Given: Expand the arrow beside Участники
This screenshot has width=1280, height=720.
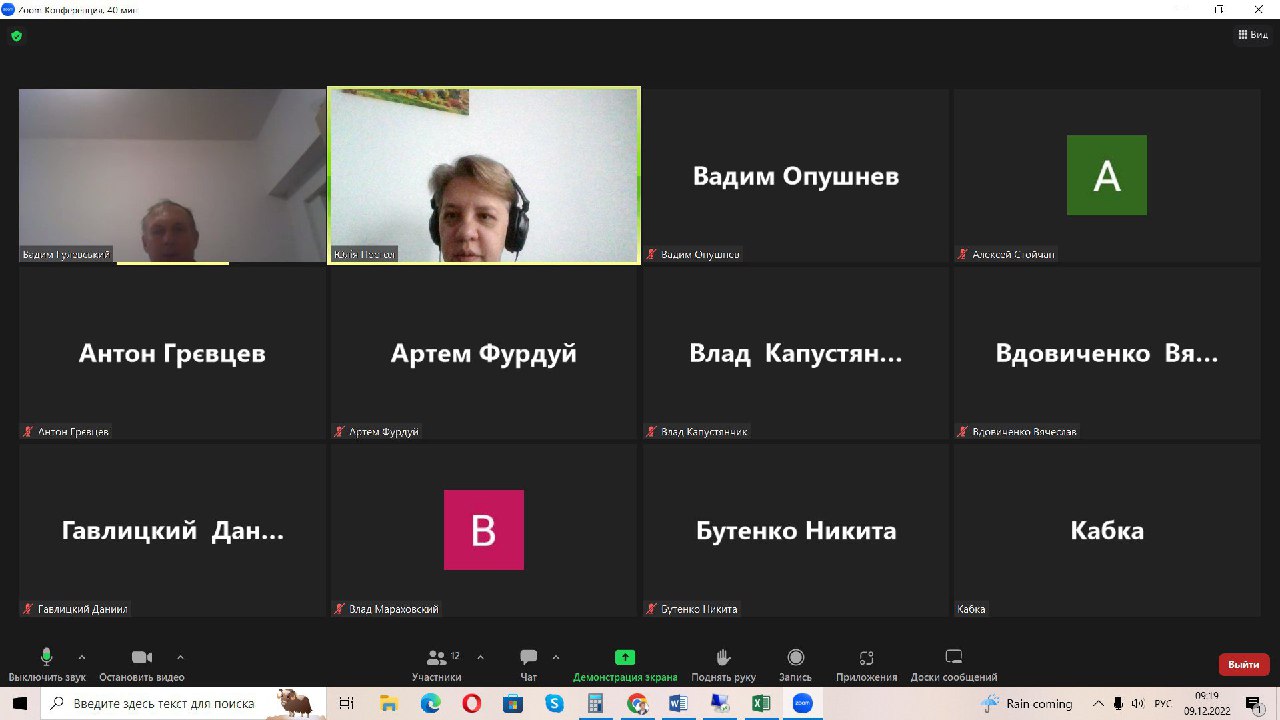Looking at the screenshot, I should coord(480,657).
